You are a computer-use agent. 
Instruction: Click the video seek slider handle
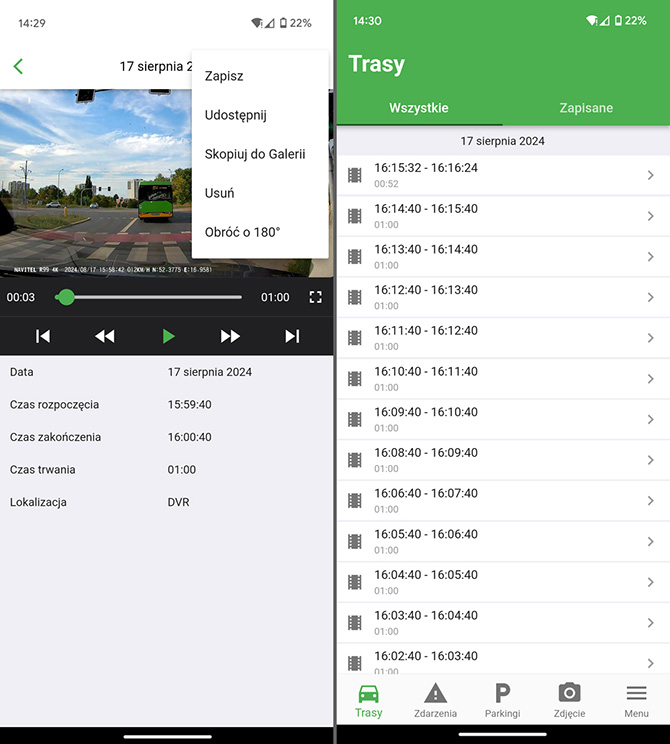66,298
